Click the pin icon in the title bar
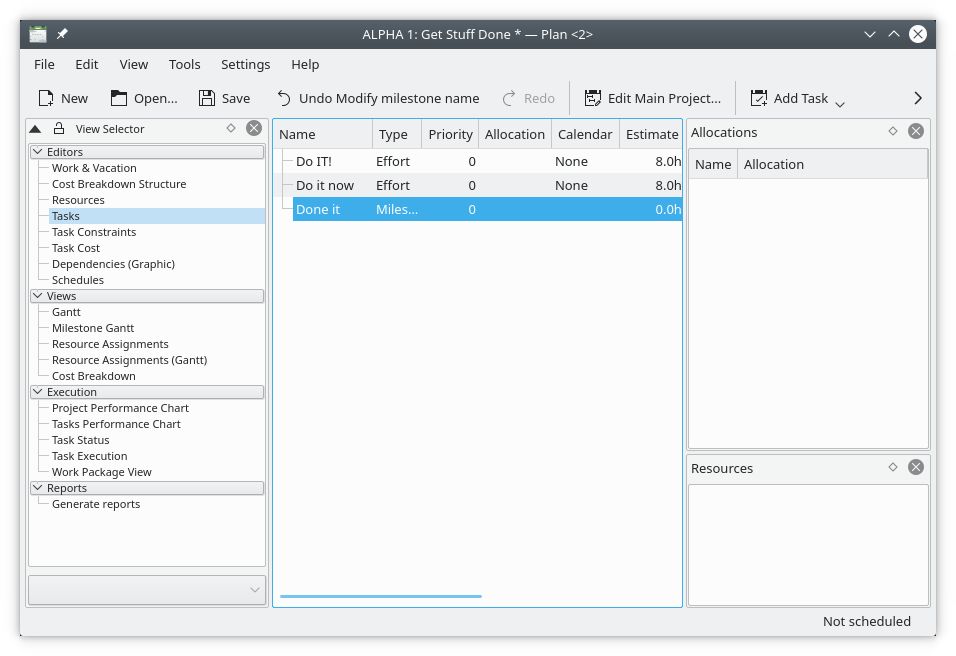 61,33
